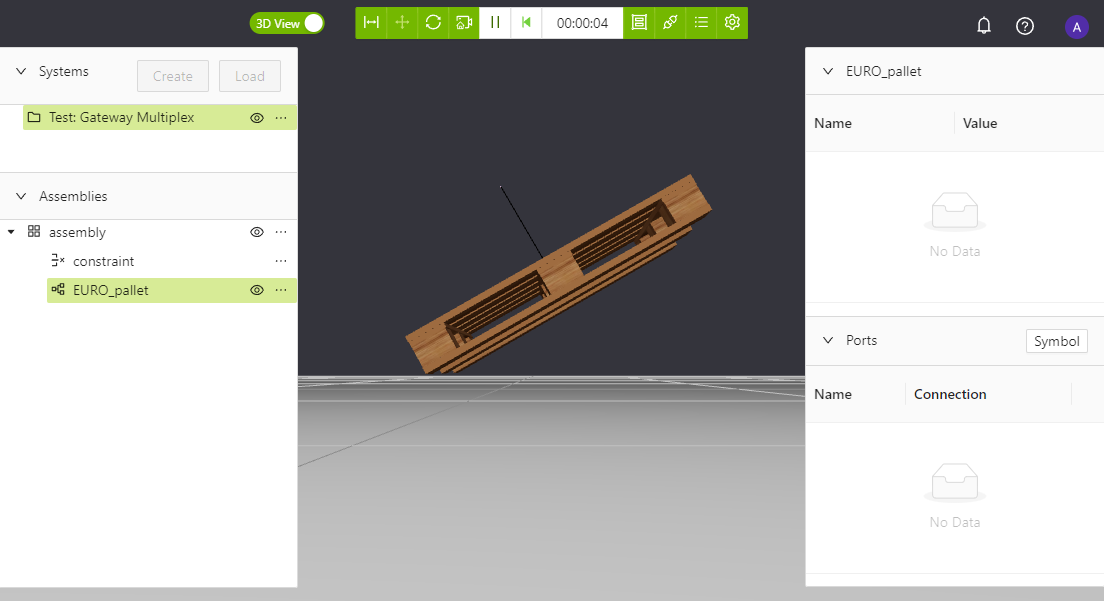Open the help question mark icon
1104x601 pixels.
pos(1025,26)
